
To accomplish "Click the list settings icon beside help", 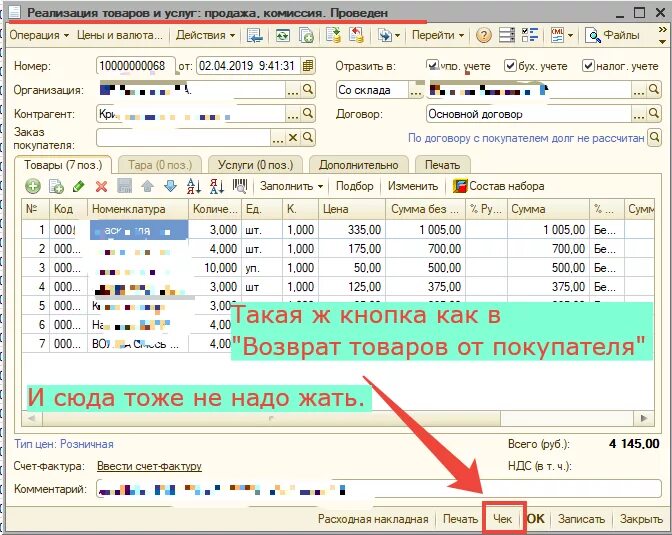I will click(507, 36).
